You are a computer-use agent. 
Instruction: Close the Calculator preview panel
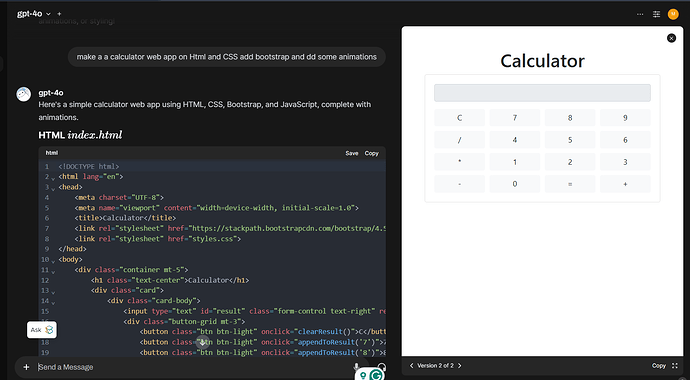click(x=671, y=38)
